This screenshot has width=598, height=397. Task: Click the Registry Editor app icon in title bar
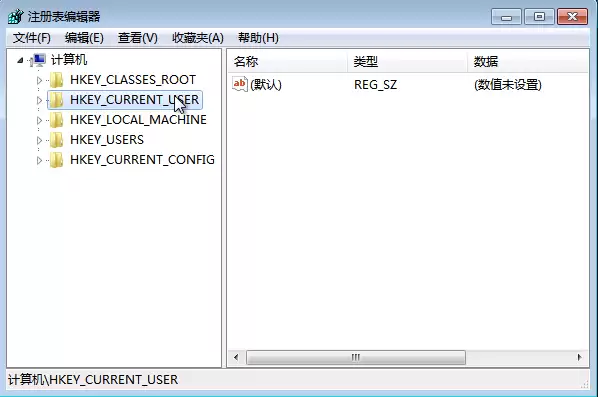[x=16, y=16]
